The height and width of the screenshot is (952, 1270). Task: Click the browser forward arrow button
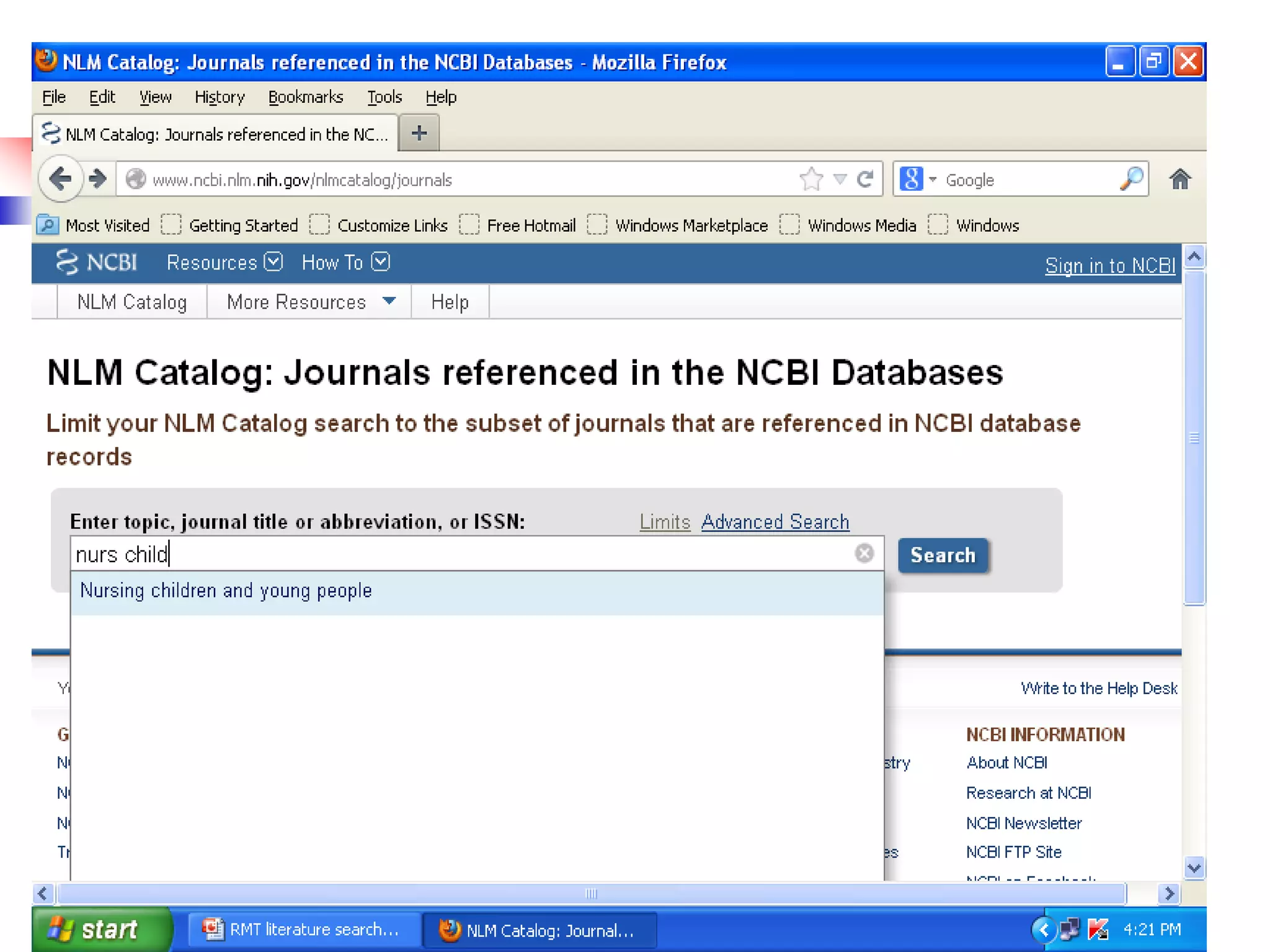click(97, 179)
